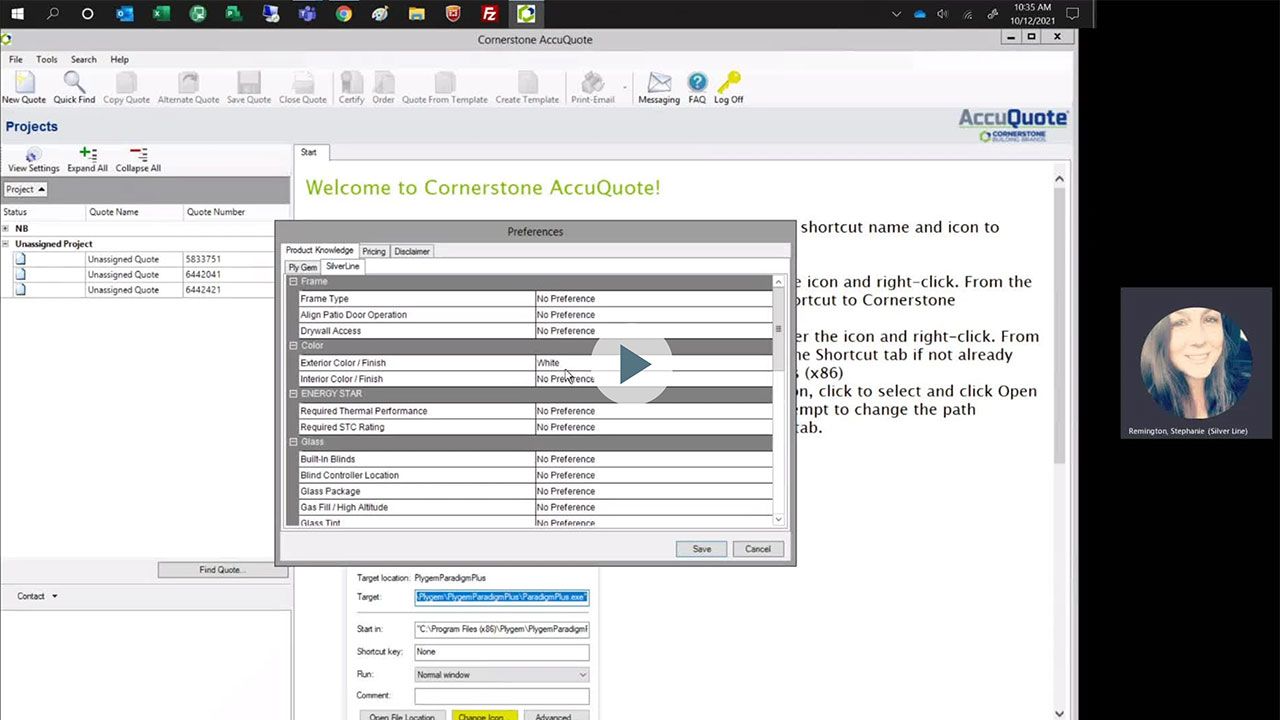This screenshot has height=720, width=1280.
Task: Click the Print-Email printer icon
Action: [593, 87]
